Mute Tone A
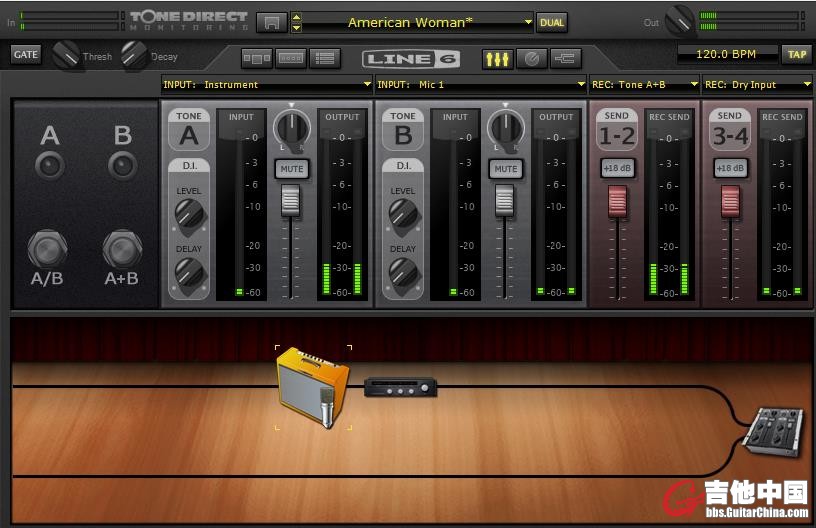 click(292, 169)
